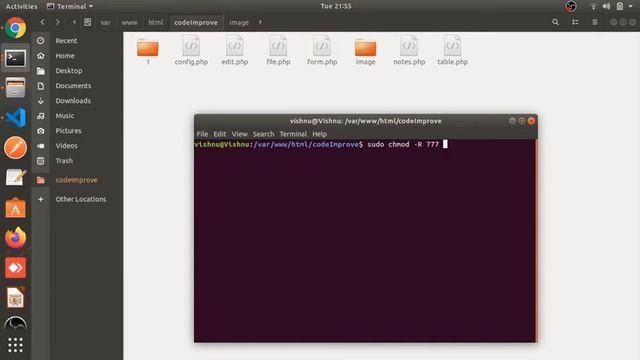Image resolution: width=640 pixels, height=360 pixels.
Task: Navigate to www in path bar
Action: pyautogui.click(x=129, y=22)
